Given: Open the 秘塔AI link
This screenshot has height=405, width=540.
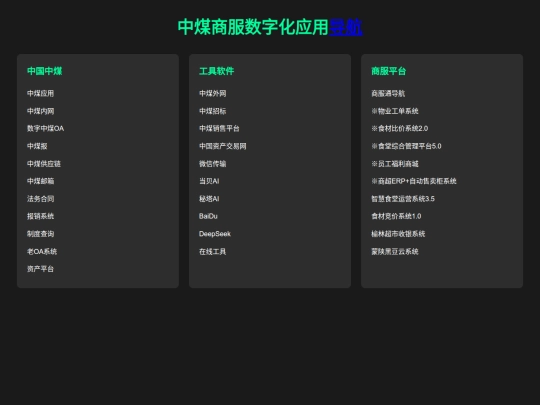Looking at the screenshot, I should pos(209,199).
